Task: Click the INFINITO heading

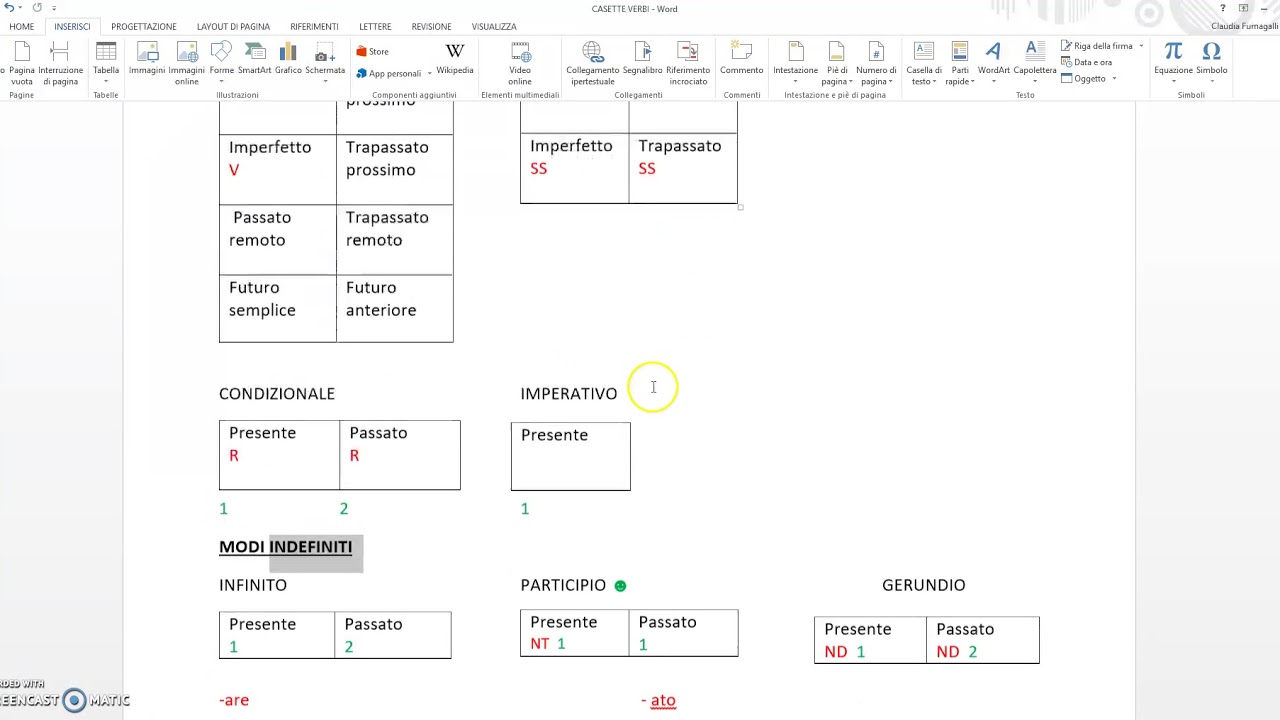Action: tap(253, 585)
